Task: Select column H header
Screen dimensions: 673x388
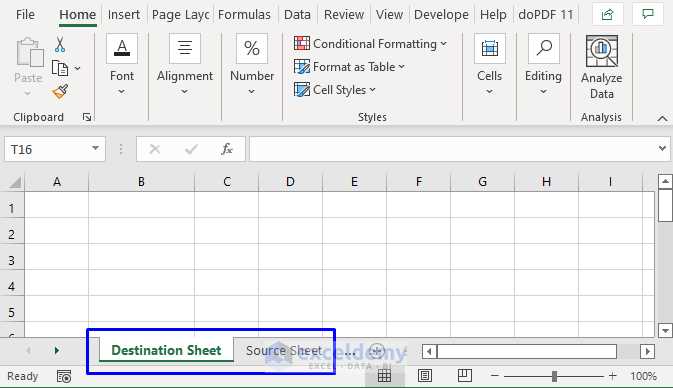Action: [x=546, y=182]
